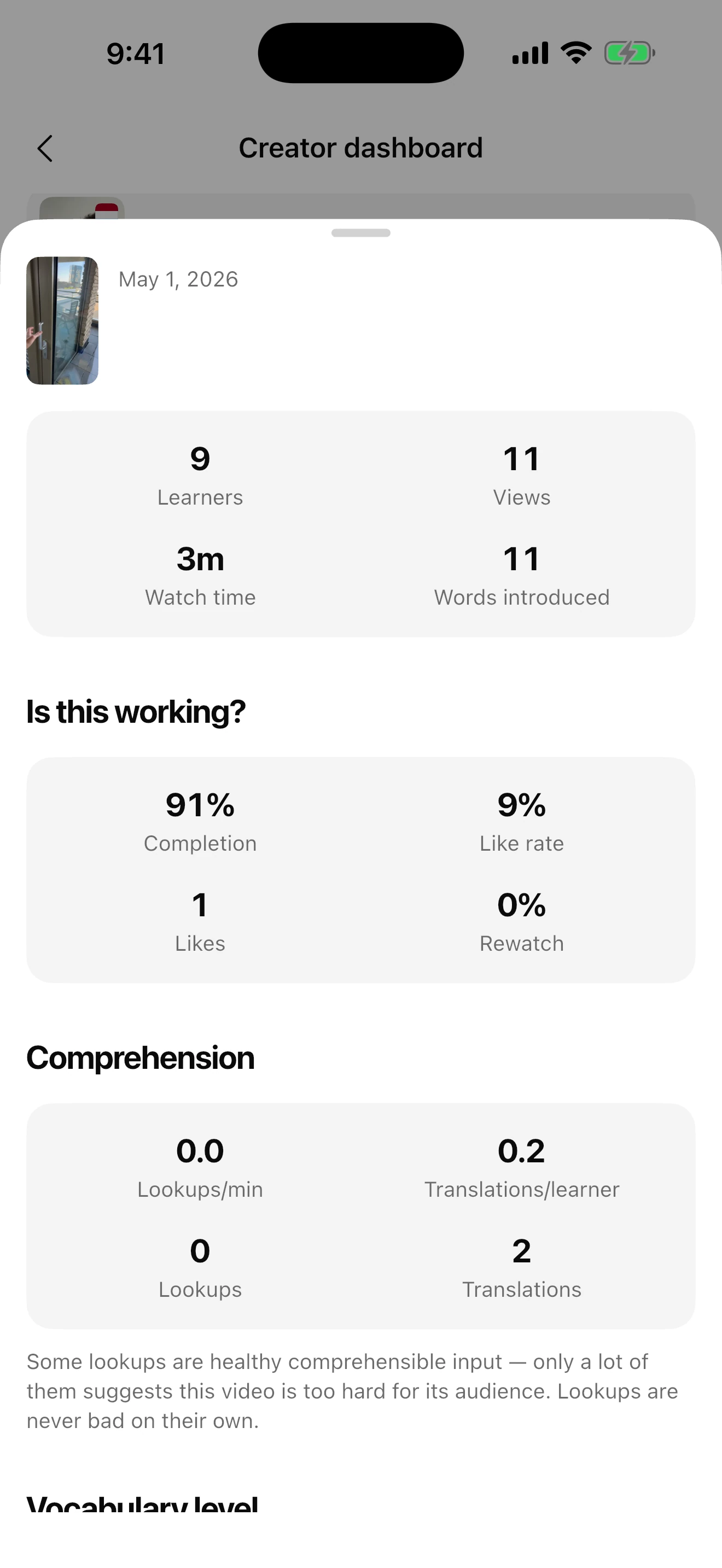Tap the 3m Watch time stat
The height and width of the screenshot is (1568, 722).
200,575
